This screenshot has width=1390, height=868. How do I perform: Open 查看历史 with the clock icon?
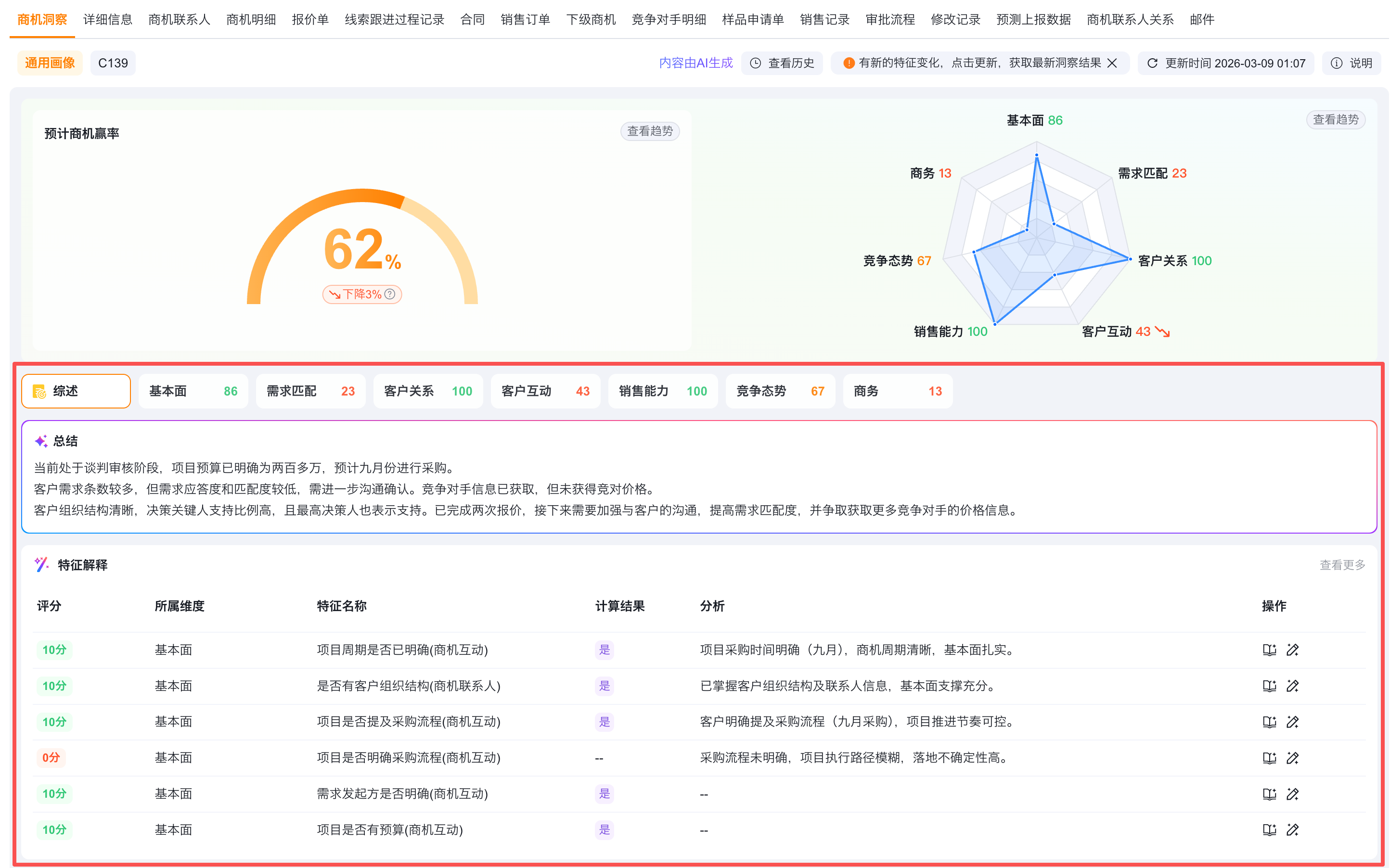782,63
